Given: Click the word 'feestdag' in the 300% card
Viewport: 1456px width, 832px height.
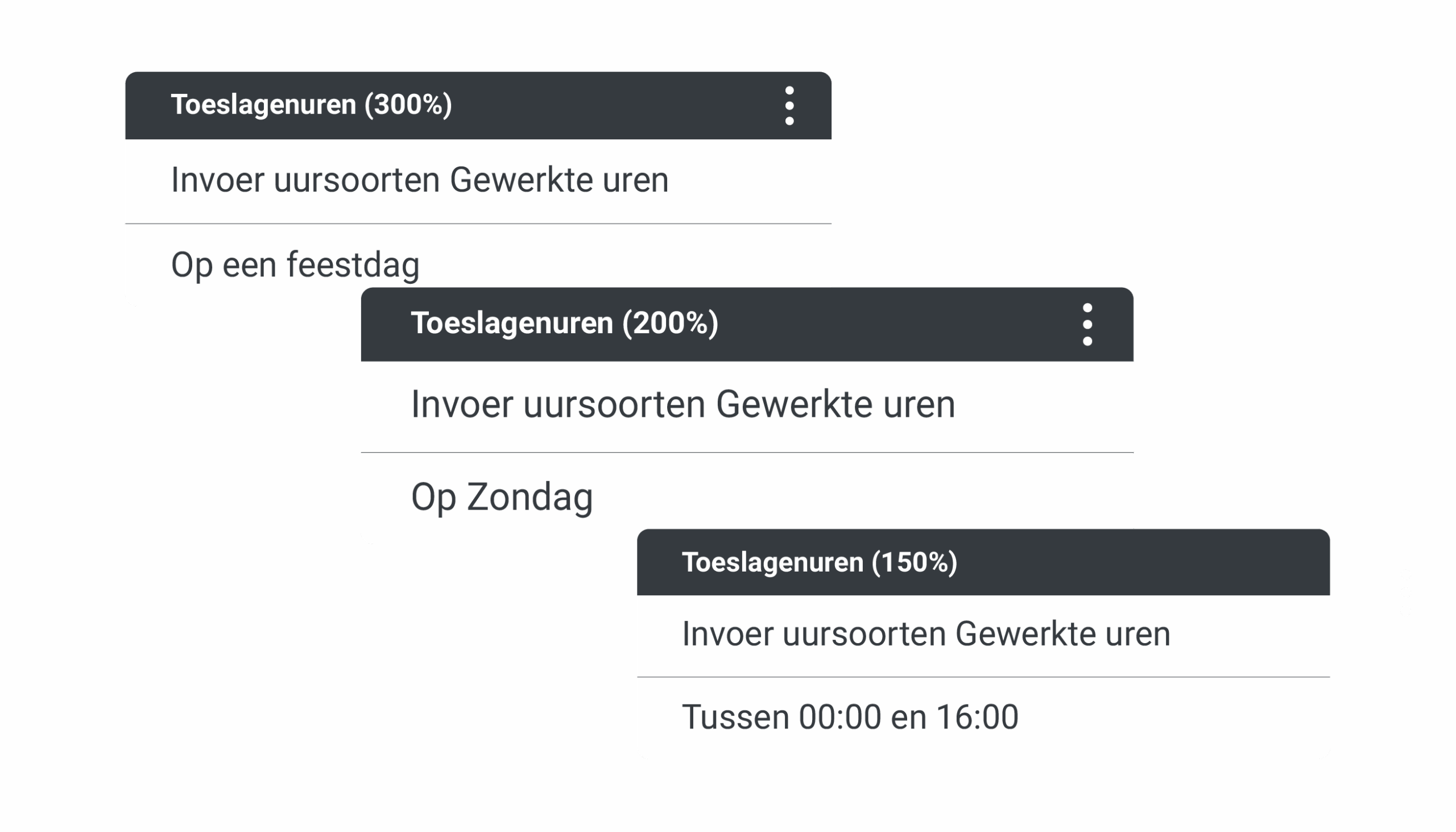Looking at the screenshot, I should (x=353, y=265).
